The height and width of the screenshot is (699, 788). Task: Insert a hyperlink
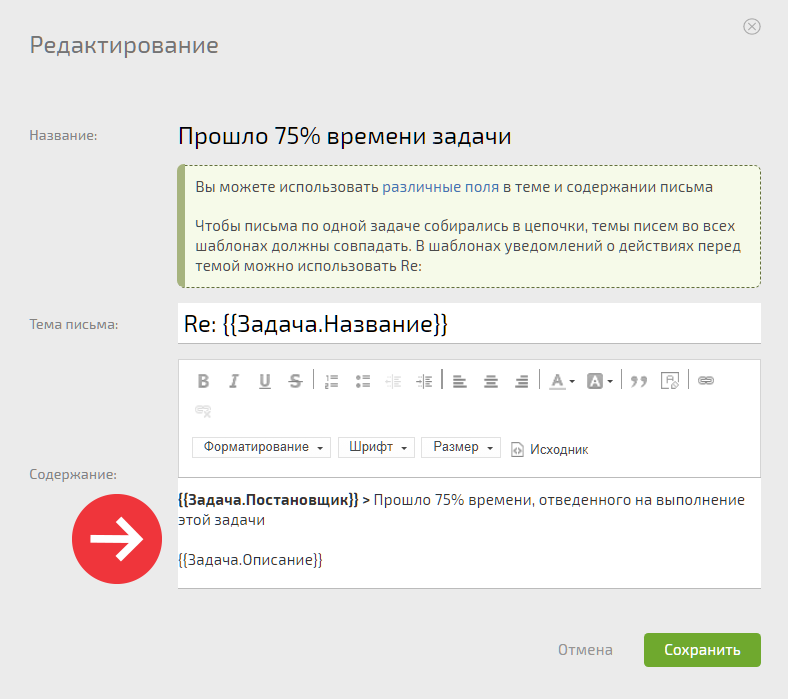pyautogui.click(x=706, y=380)
